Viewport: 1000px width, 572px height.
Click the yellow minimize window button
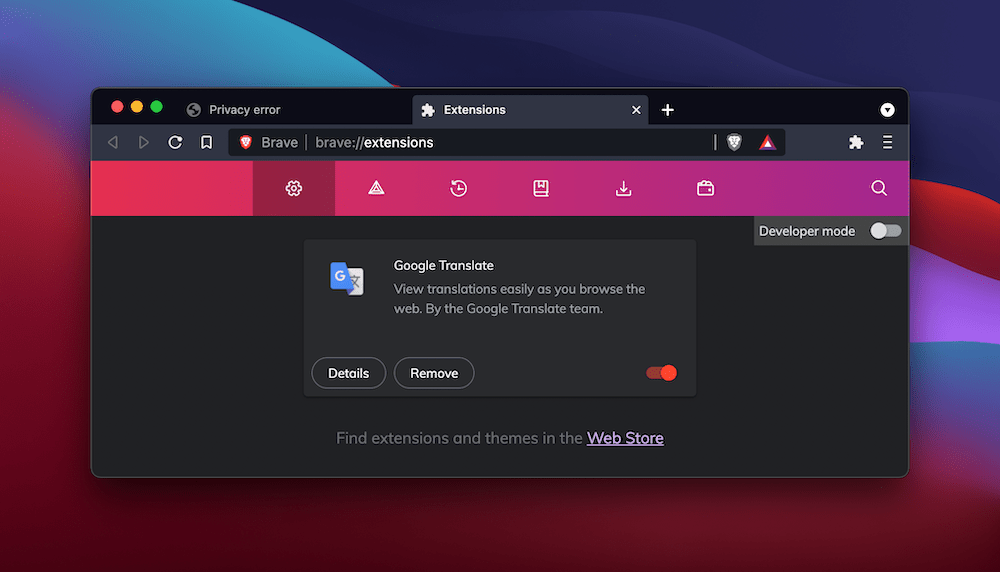[136, 106]
